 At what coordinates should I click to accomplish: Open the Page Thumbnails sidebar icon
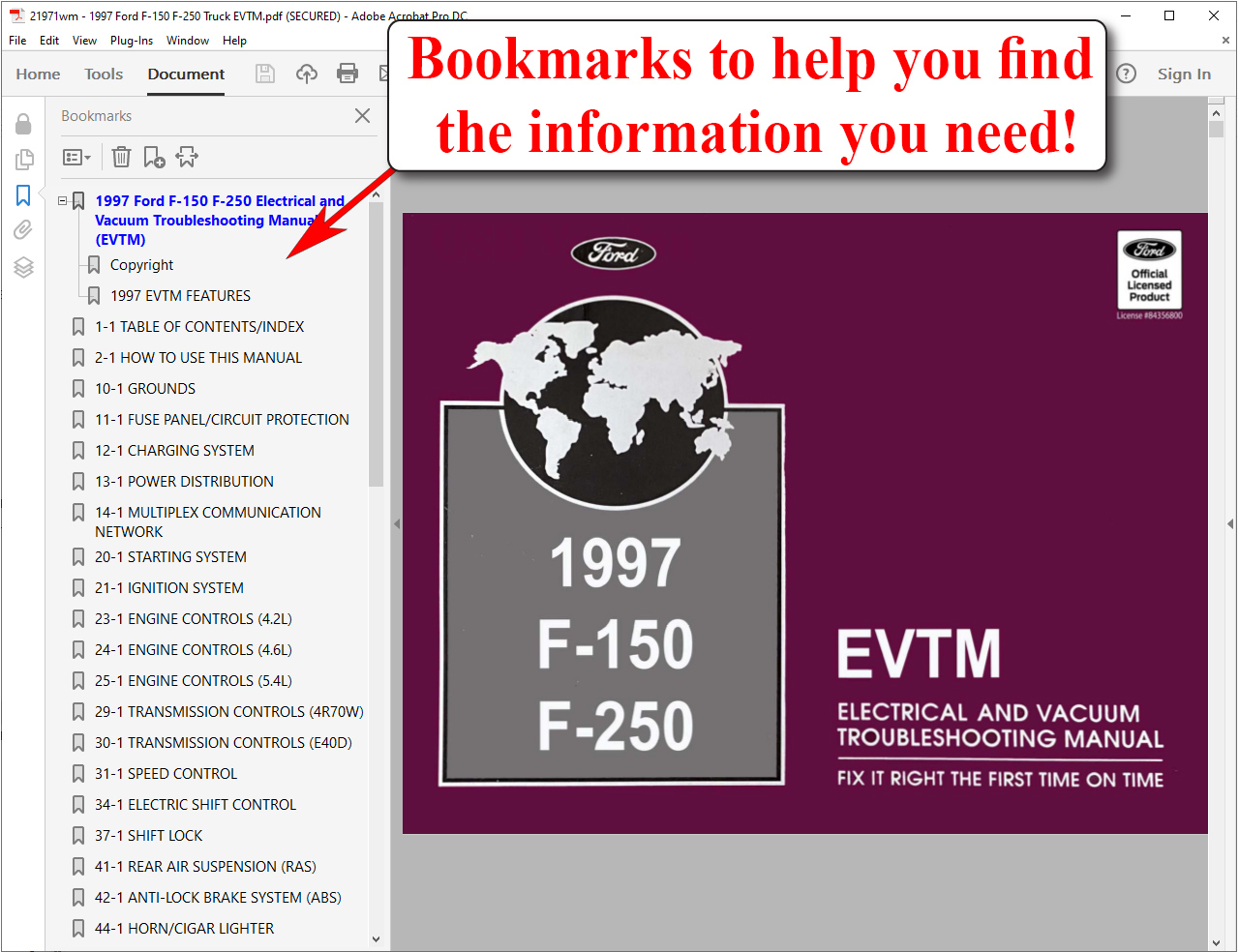23,160
